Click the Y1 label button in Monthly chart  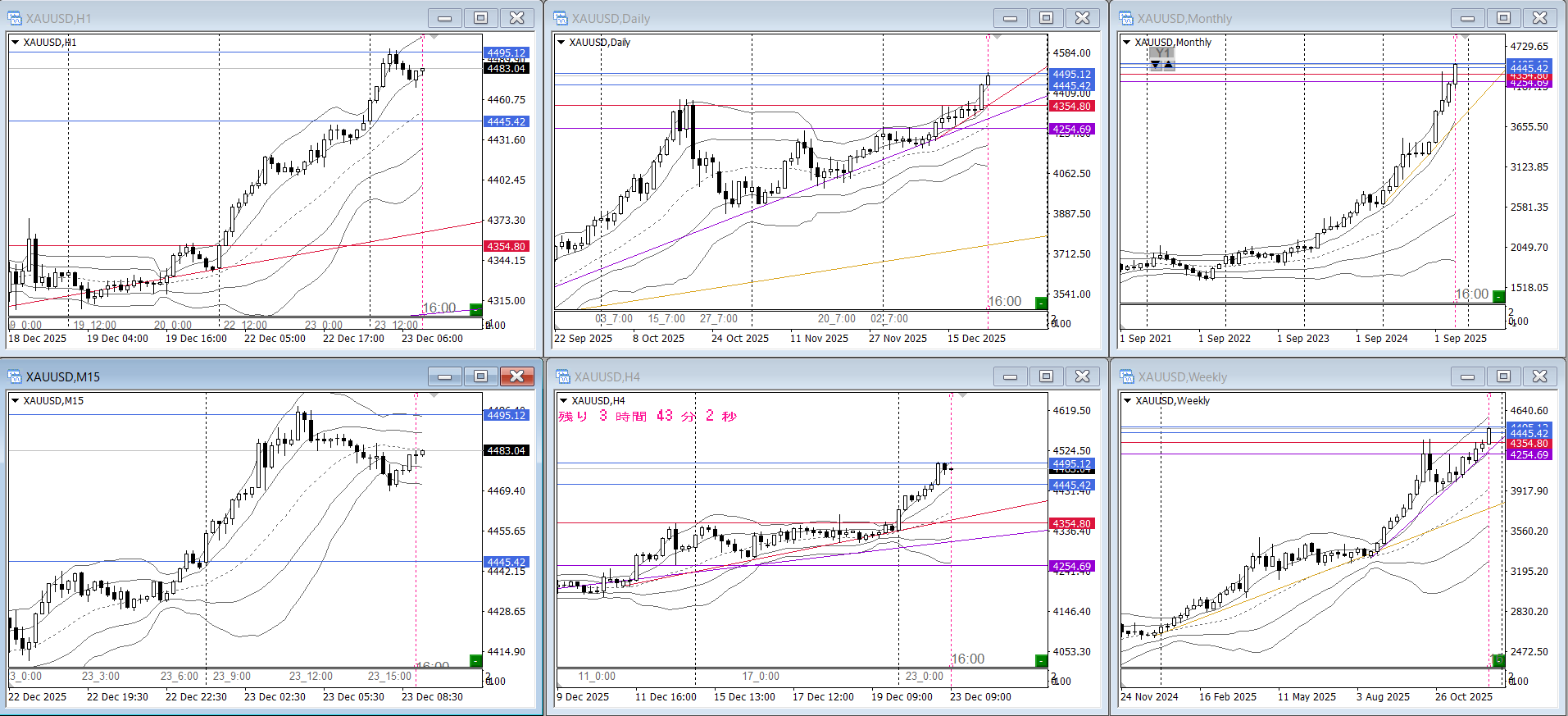point(1162,53)
